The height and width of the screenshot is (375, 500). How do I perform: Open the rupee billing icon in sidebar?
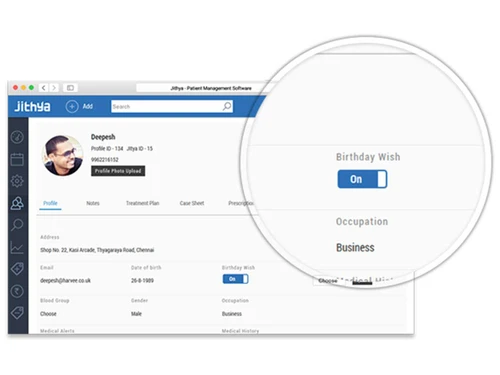tap(17, 291)
